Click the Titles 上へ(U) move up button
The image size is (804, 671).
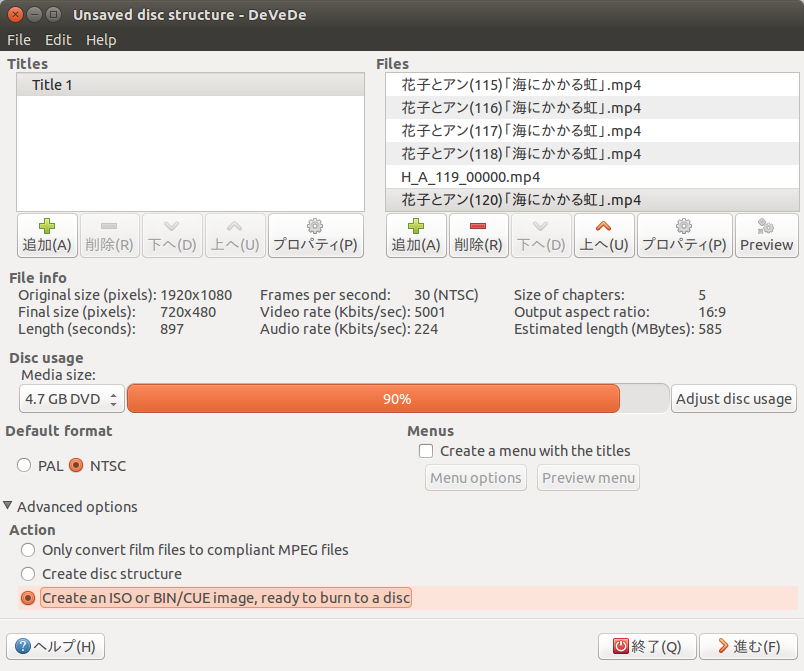point(235,235)
